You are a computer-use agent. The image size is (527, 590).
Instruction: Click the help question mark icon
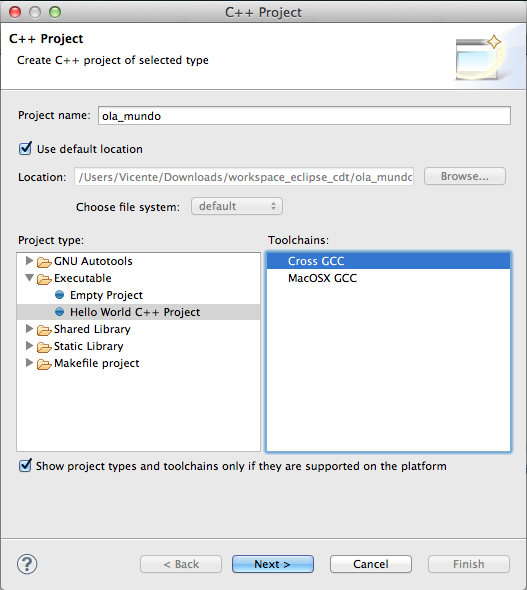point(27,564)
